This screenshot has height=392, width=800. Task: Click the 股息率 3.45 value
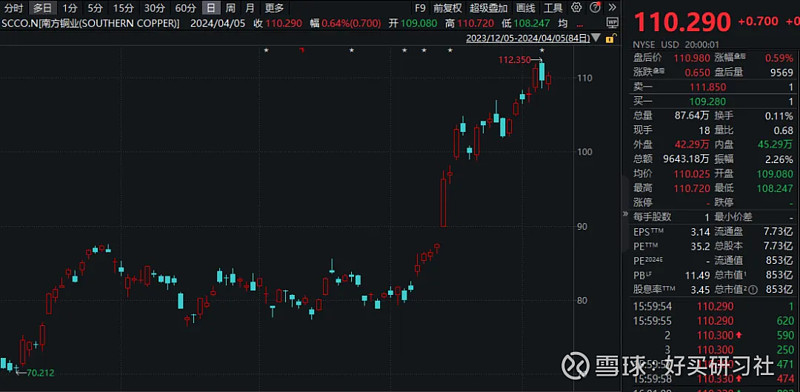pyautogui.click(x=701, y=289)
